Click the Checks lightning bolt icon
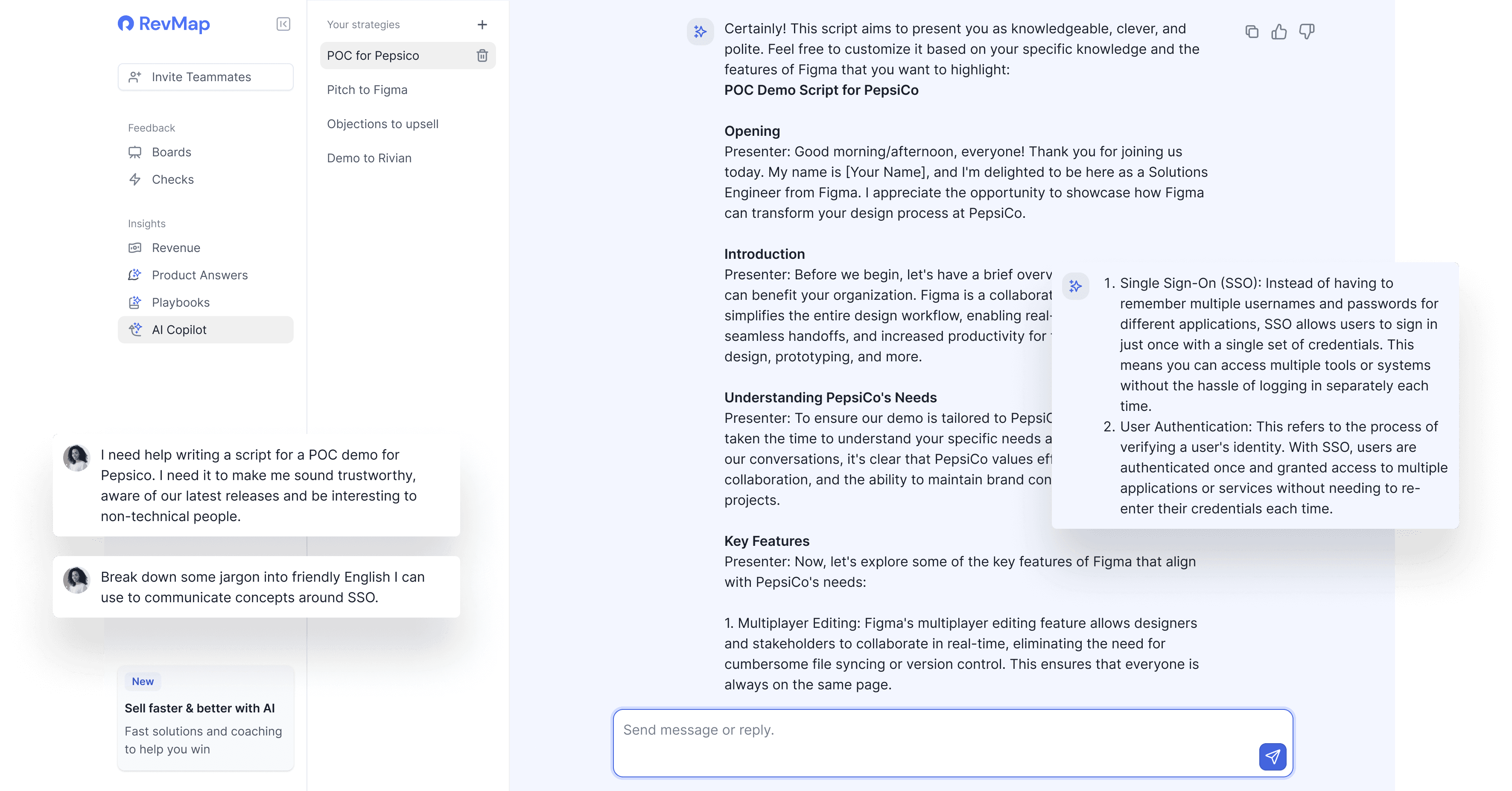1512x791 pixels. tap(135, 179)
